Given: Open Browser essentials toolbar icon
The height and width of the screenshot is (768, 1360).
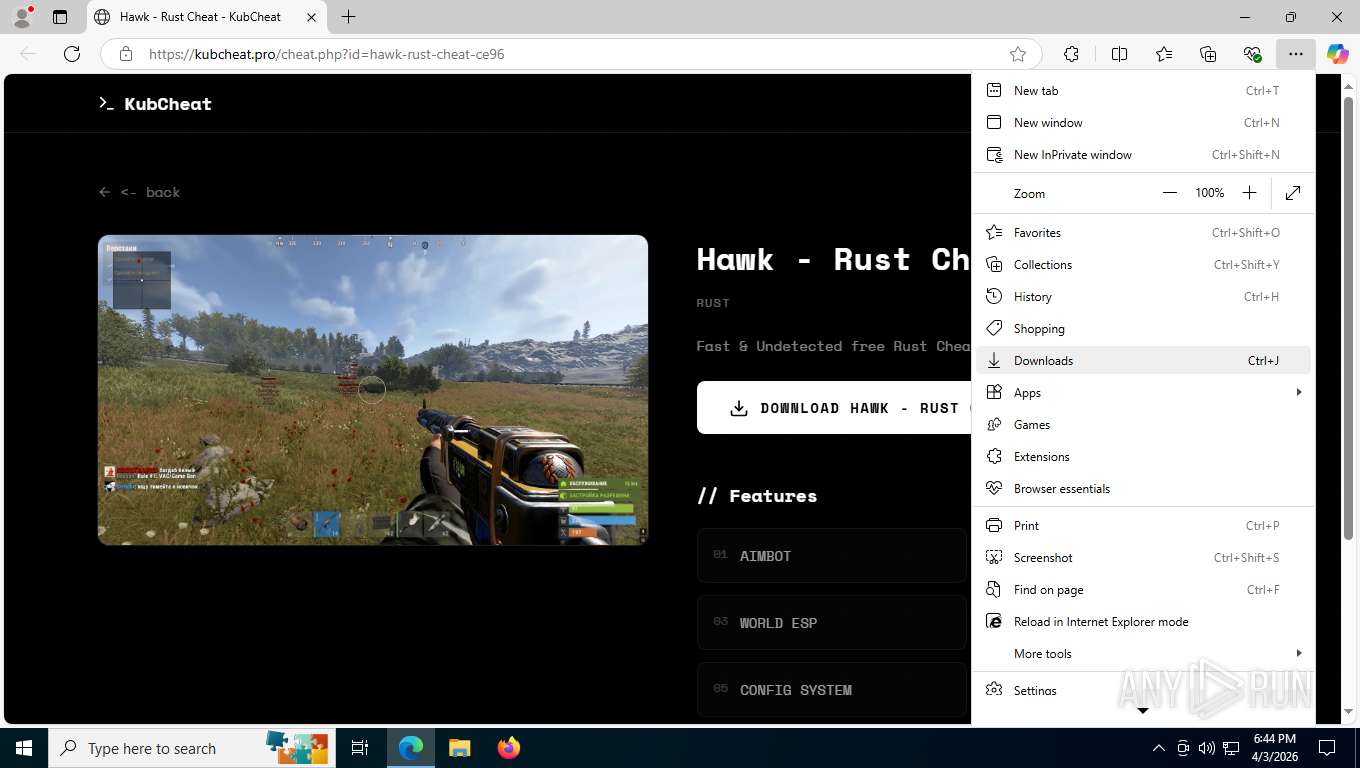Looking at the screenshot, I should pyautogui.click(x=1252, y=54).
